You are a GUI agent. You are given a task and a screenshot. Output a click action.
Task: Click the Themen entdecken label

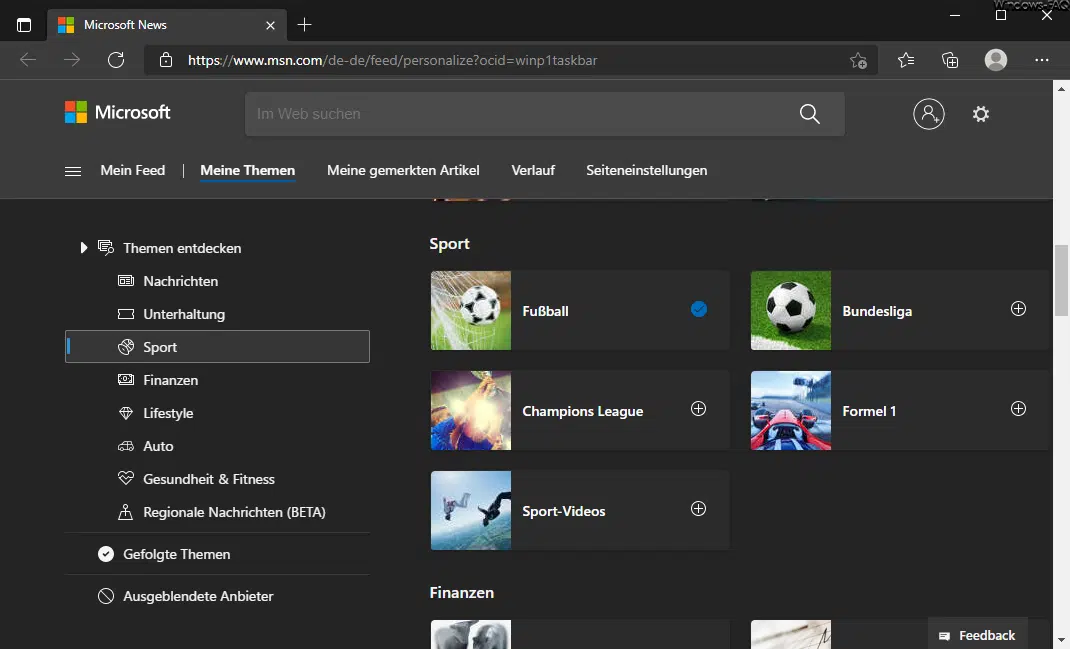[x=182, y=248]
